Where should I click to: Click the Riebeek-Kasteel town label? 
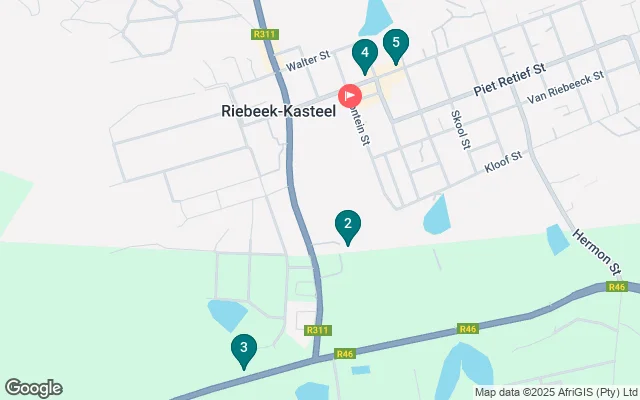(x=278, y=111)
